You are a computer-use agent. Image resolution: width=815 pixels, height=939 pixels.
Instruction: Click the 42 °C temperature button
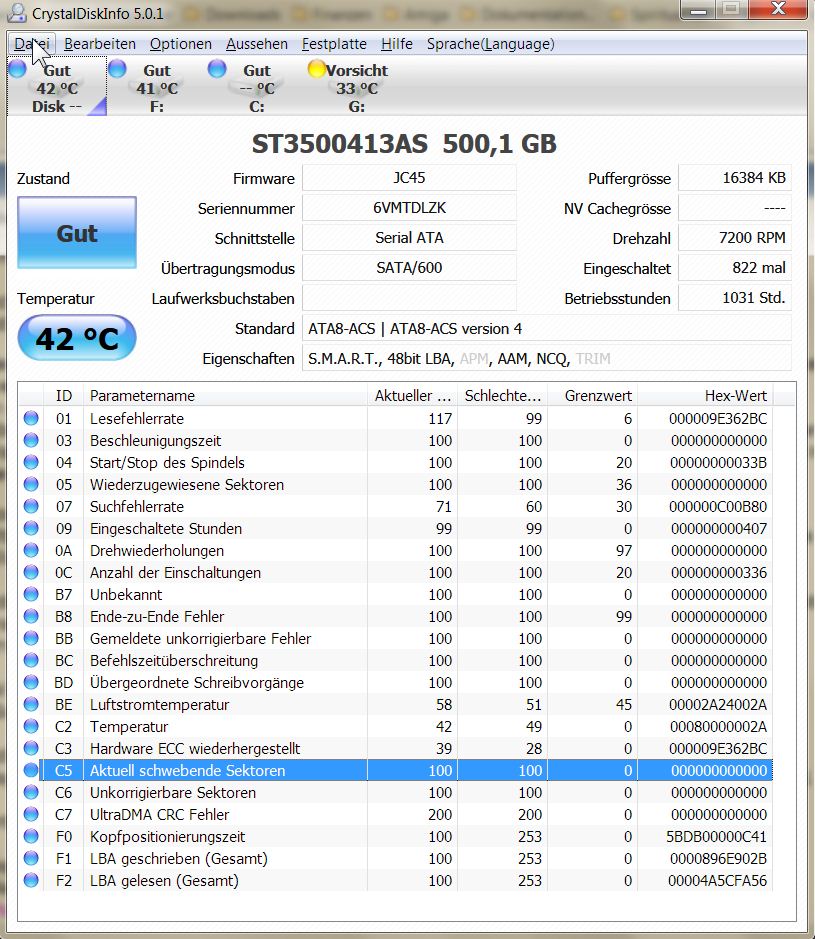77,338
